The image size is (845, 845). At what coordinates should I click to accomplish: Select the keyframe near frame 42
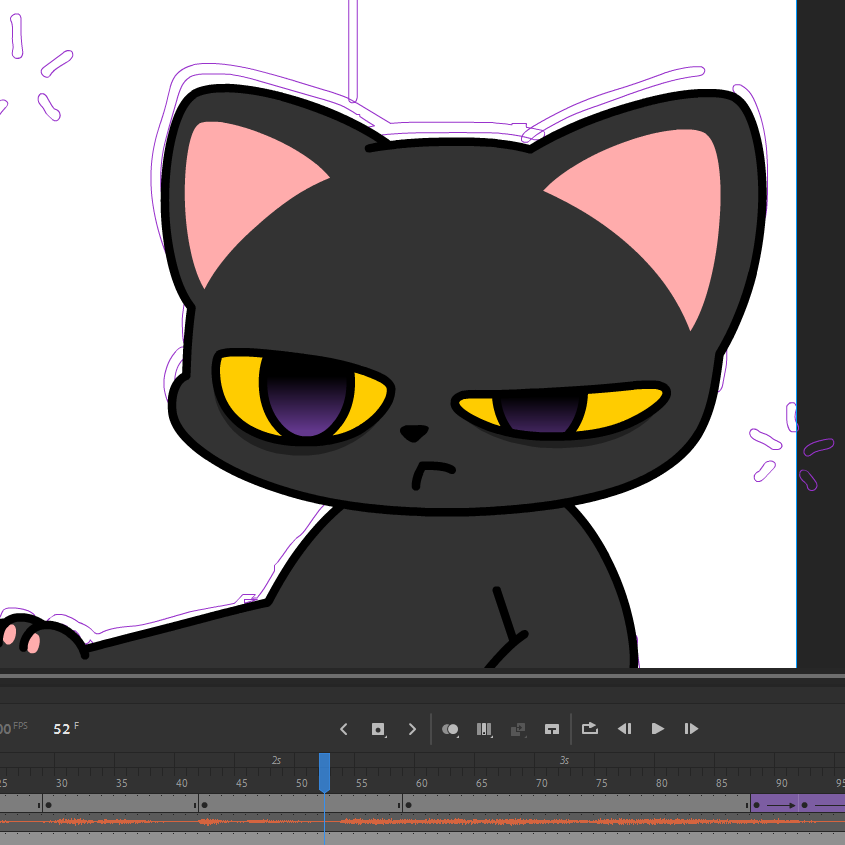[204, 804]
